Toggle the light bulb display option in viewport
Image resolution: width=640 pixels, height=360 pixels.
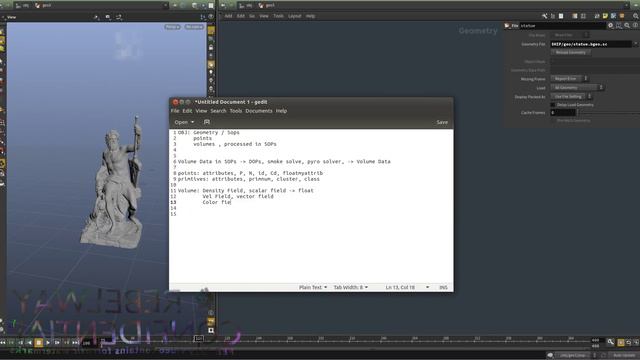tap(211, 73)
